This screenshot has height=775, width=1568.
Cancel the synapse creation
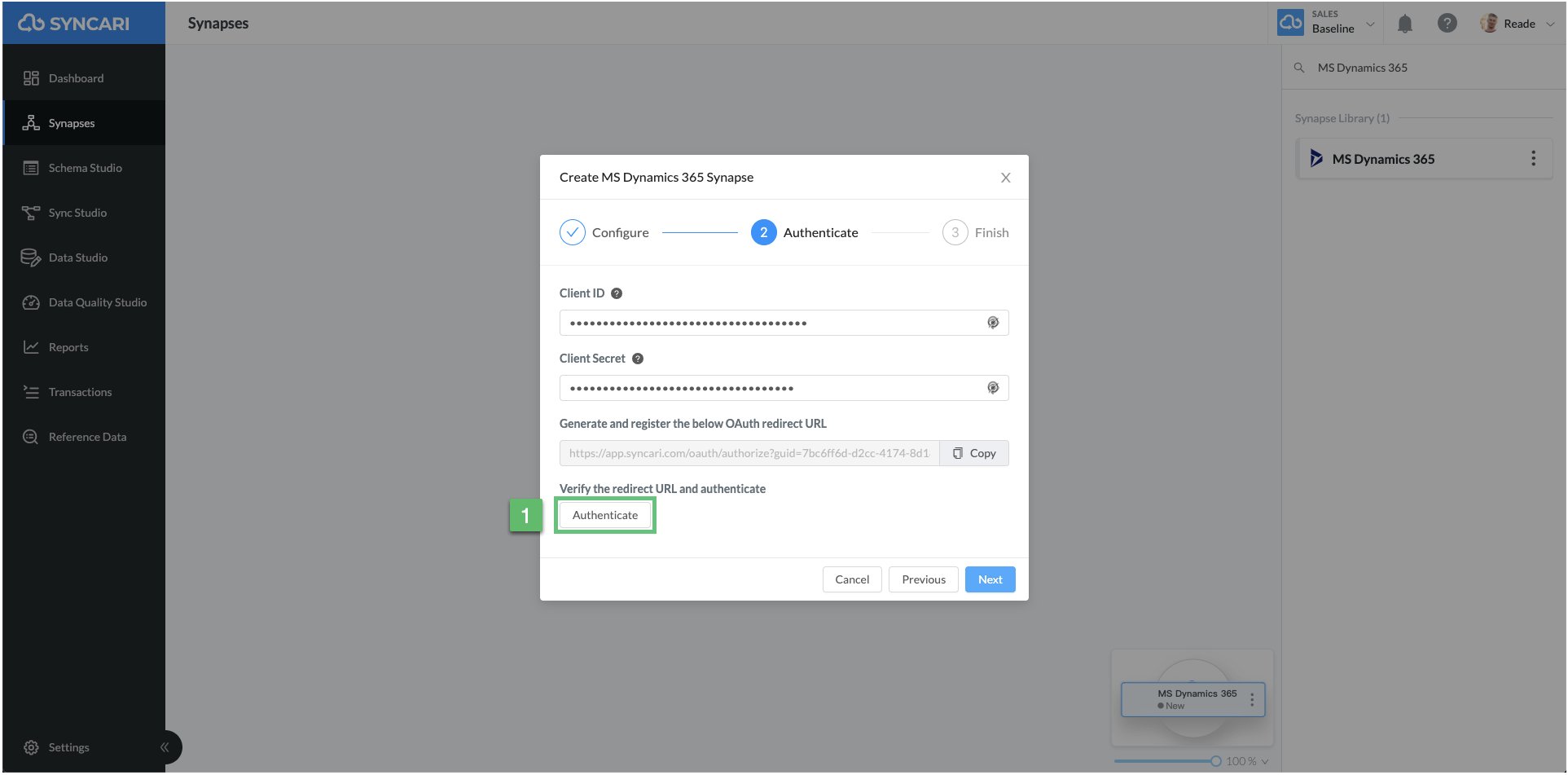[852, 579]
